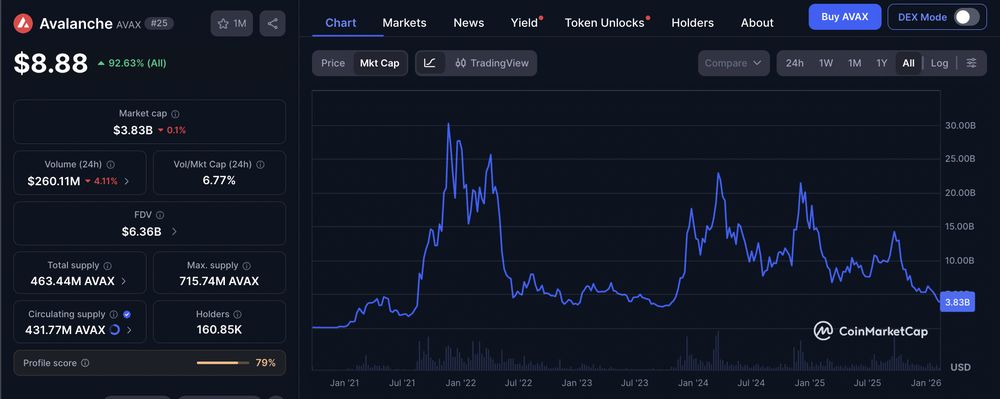Open chart settings sliders icon
The height and width of the screenshot is (399, 1000).
click(x=971, y=63)
